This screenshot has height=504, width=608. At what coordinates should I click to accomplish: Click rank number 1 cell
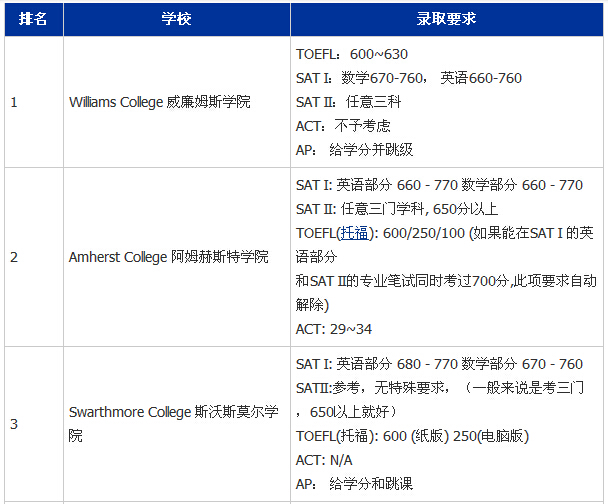click(14, 102)
